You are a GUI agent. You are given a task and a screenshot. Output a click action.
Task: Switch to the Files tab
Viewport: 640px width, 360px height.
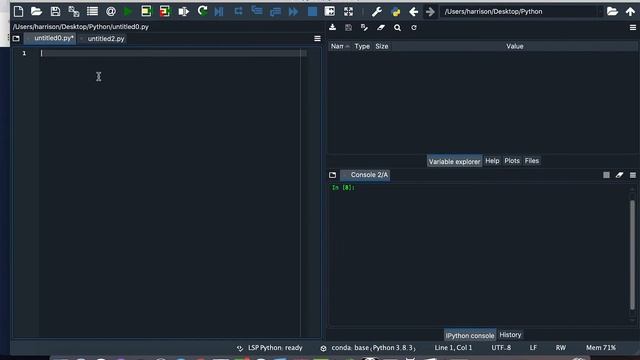pos(532,161)
